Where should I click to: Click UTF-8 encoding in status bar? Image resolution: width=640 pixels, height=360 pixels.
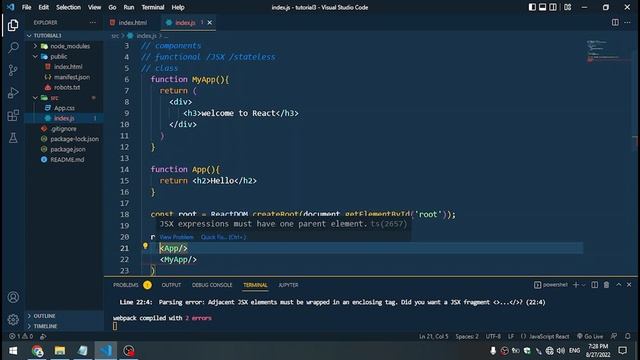(493, 336)
